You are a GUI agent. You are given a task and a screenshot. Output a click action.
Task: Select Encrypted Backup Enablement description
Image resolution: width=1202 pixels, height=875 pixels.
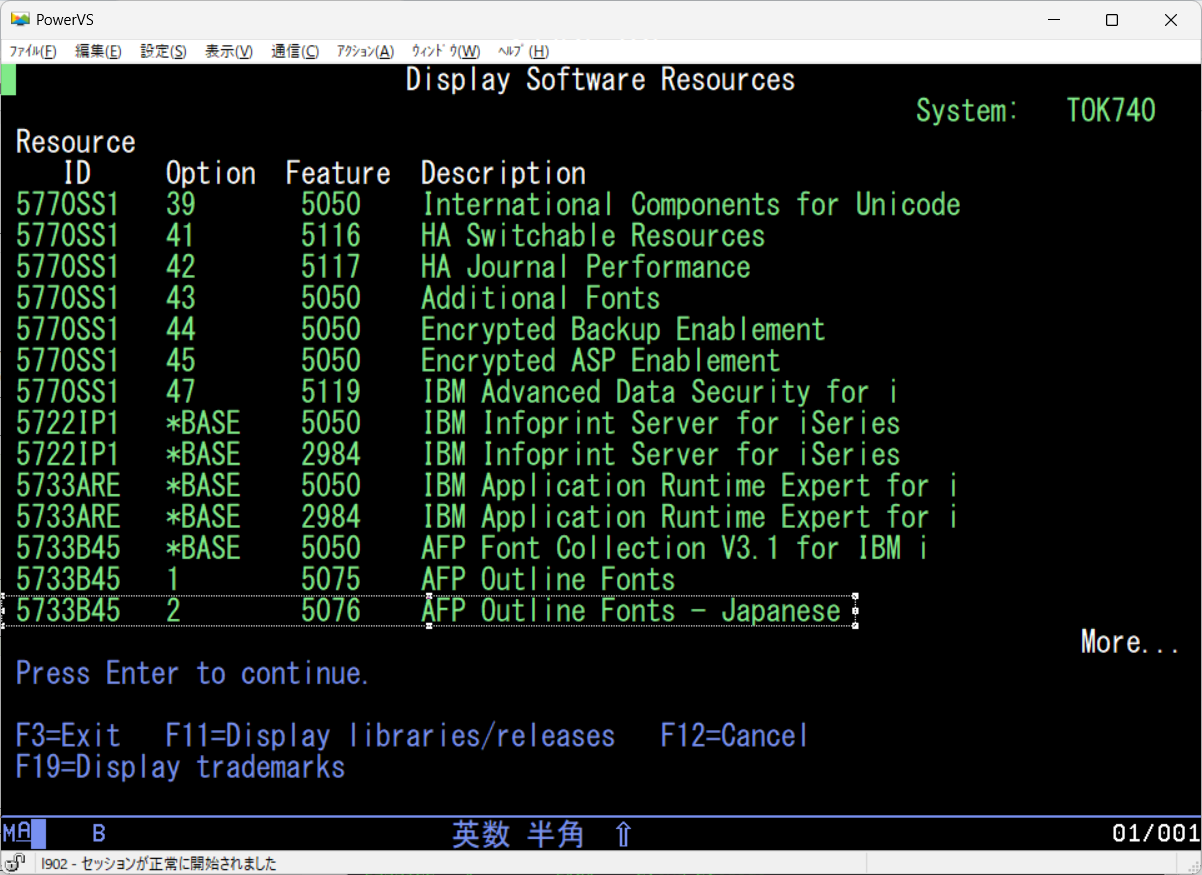click(x=623, y=329)
